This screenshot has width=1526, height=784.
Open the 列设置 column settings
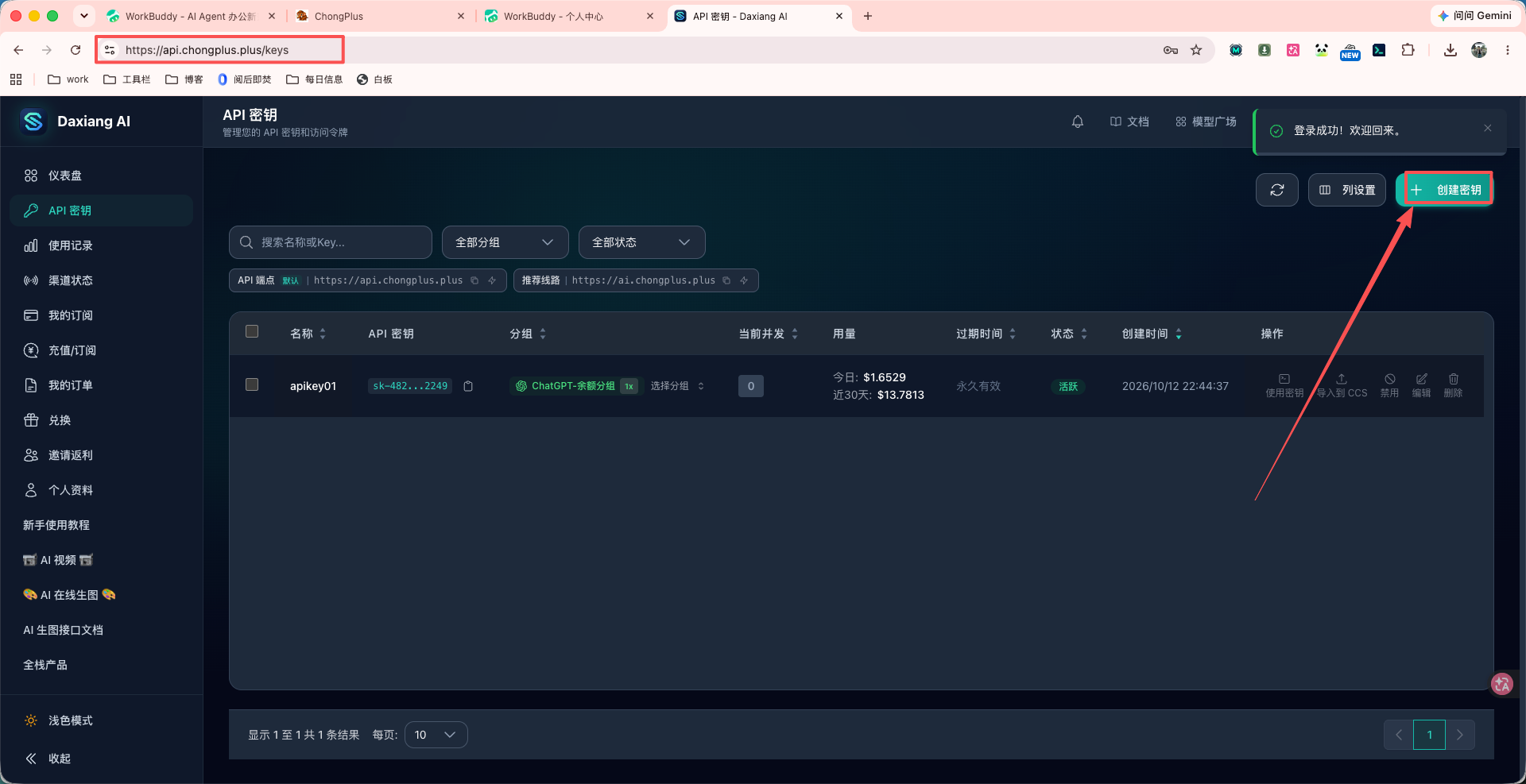pyautogui.click(x=1347, y=190)
